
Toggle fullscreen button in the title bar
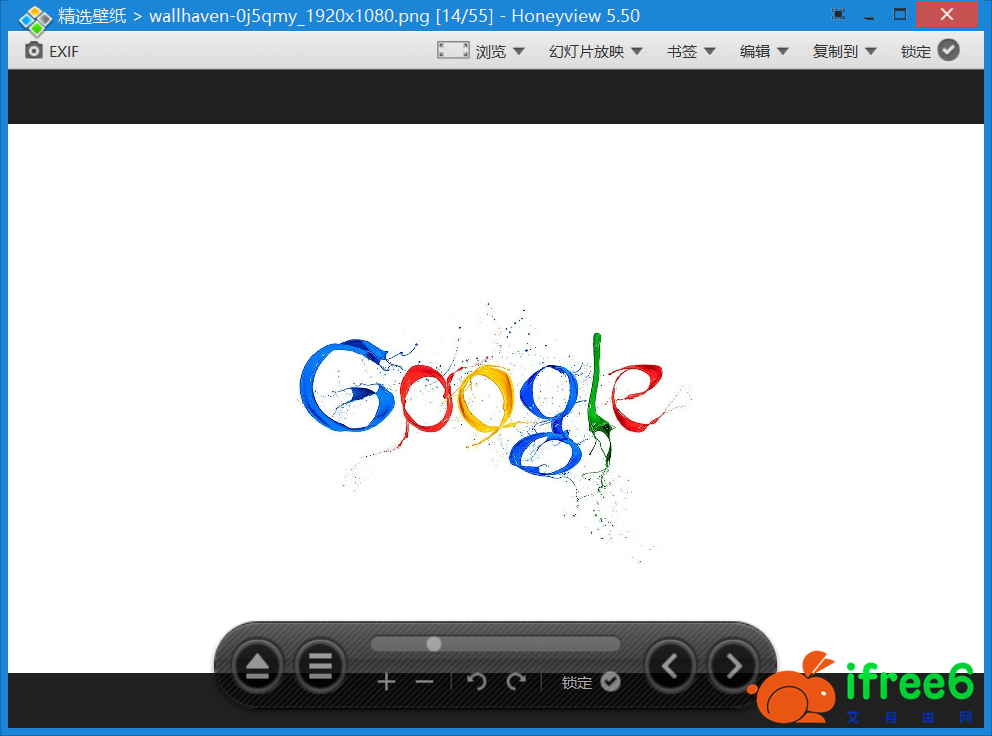838,15
